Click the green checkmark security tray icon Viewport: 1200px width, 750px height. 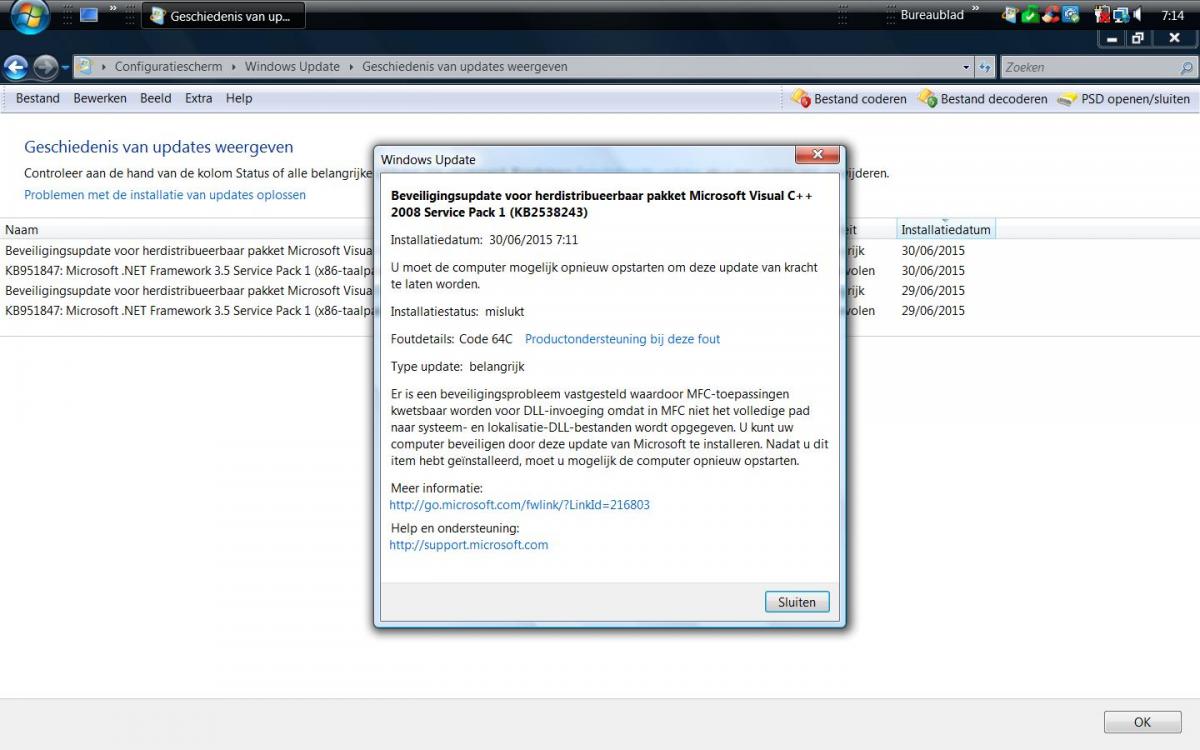1030,15
